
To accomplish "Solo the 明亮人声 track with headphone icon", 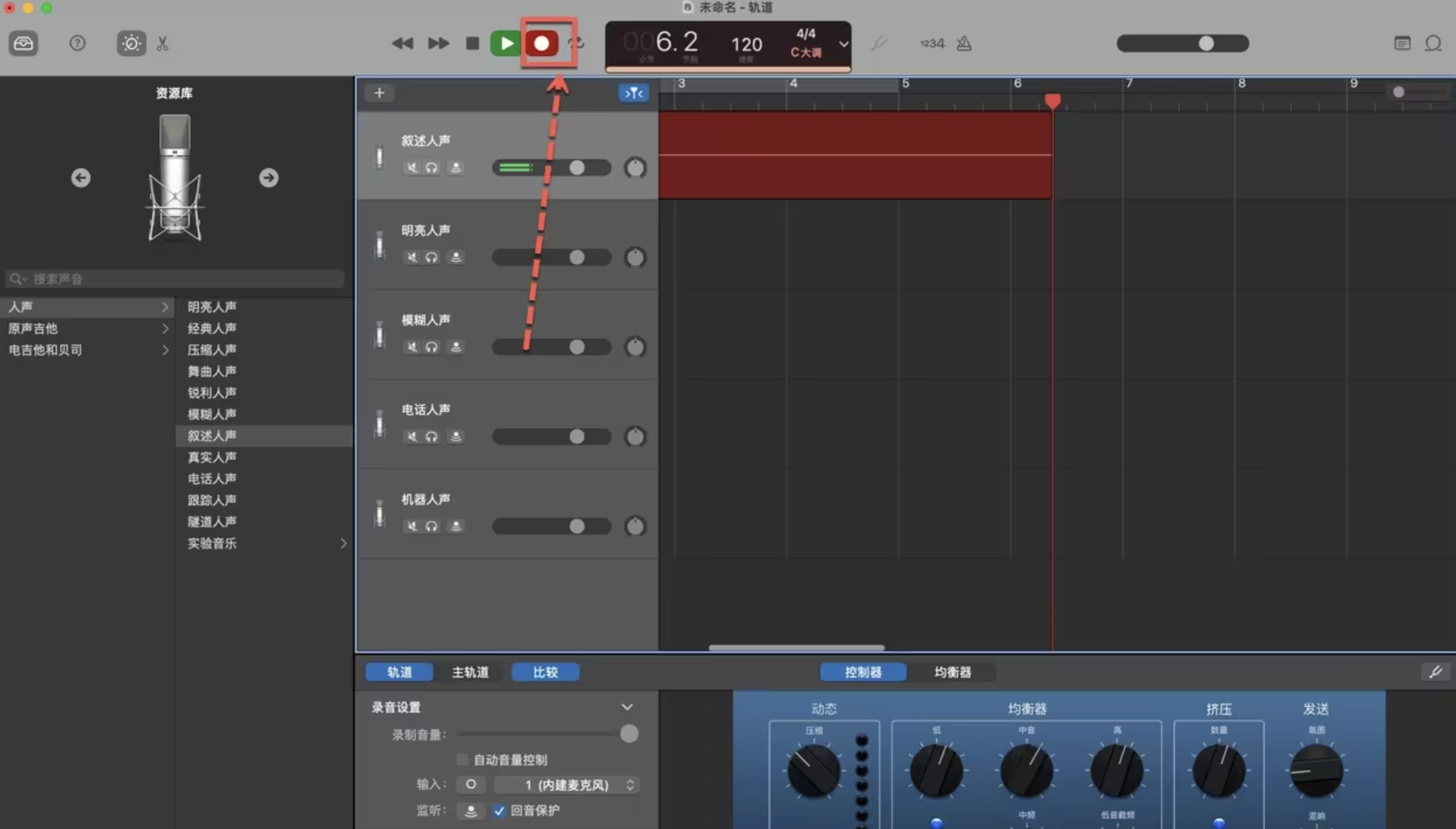I will 432,257.
